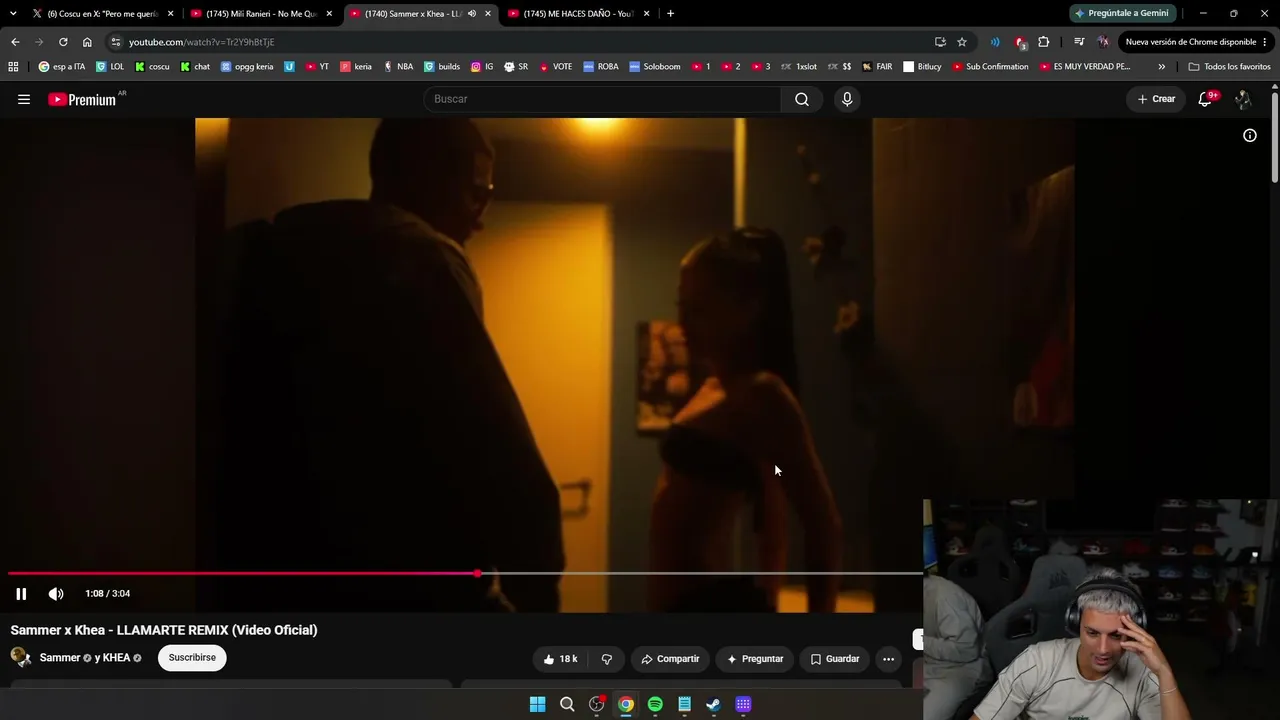Open the tab search dropdown arrow
1280x720 pixels.
[x=13, y=14]
